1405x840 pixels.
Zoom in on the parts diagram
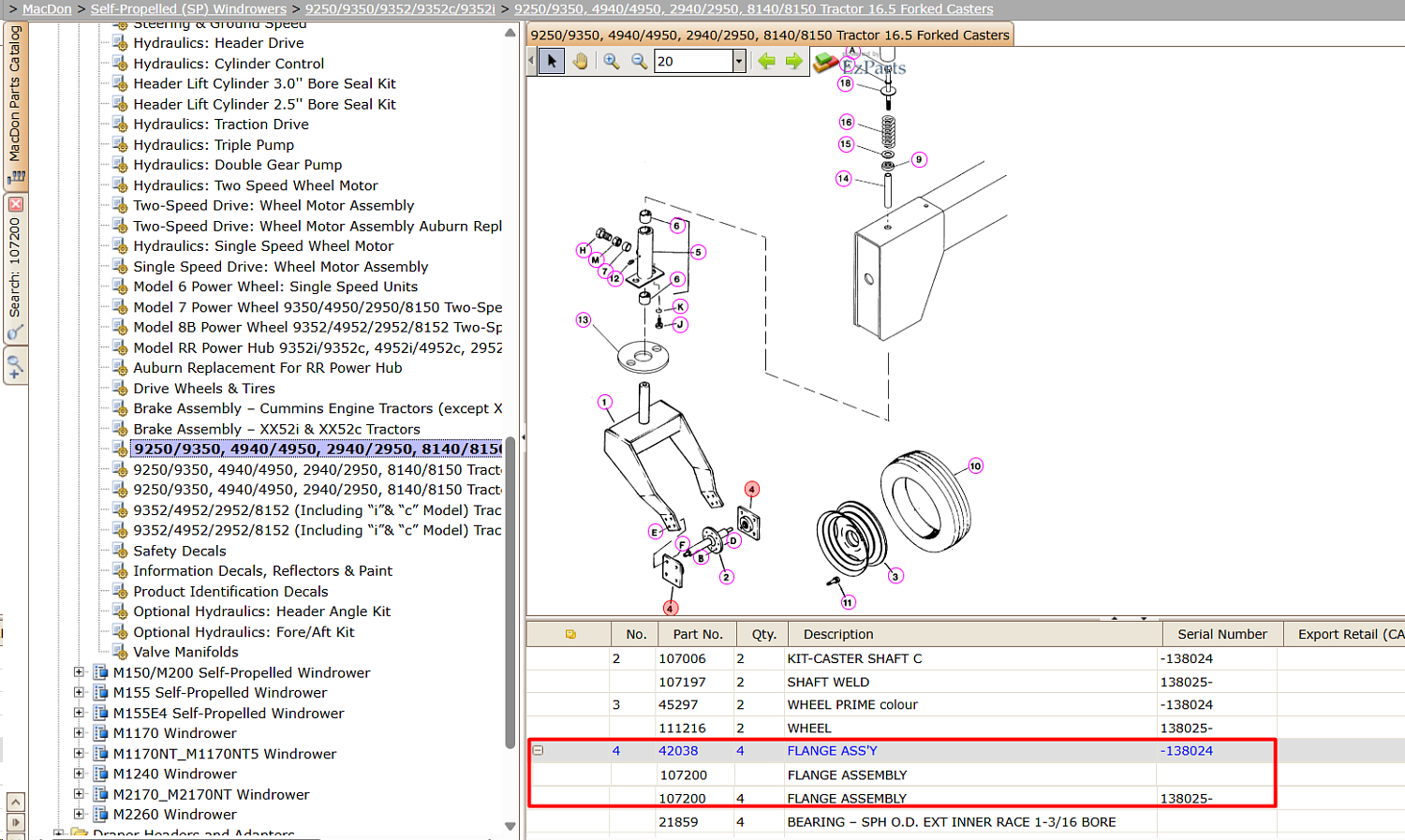[612, 62]
